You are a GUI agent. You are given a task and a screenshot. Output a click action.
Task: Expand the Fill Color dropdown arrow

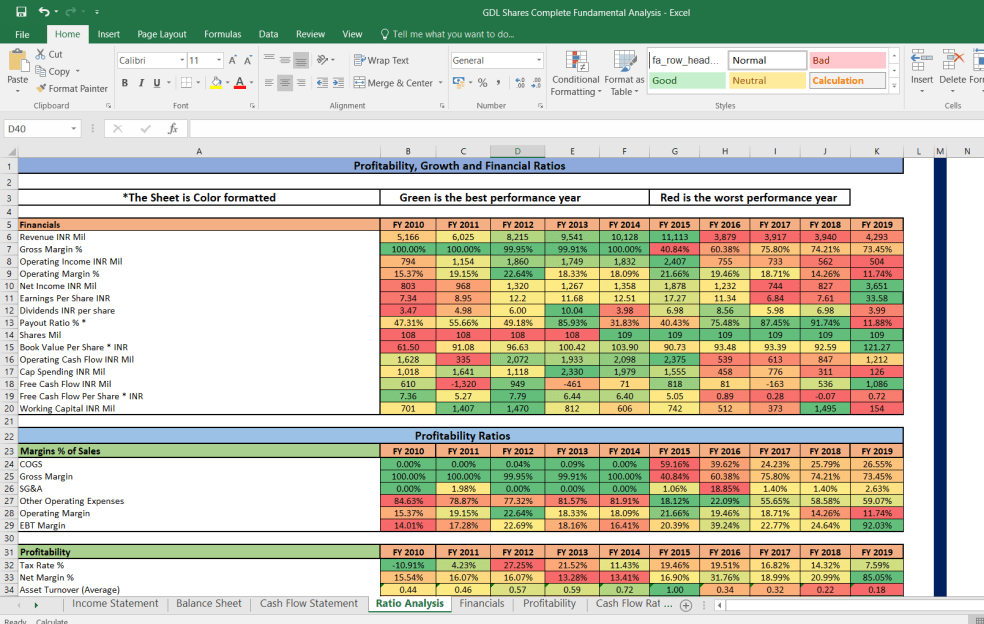coord(227,81)
